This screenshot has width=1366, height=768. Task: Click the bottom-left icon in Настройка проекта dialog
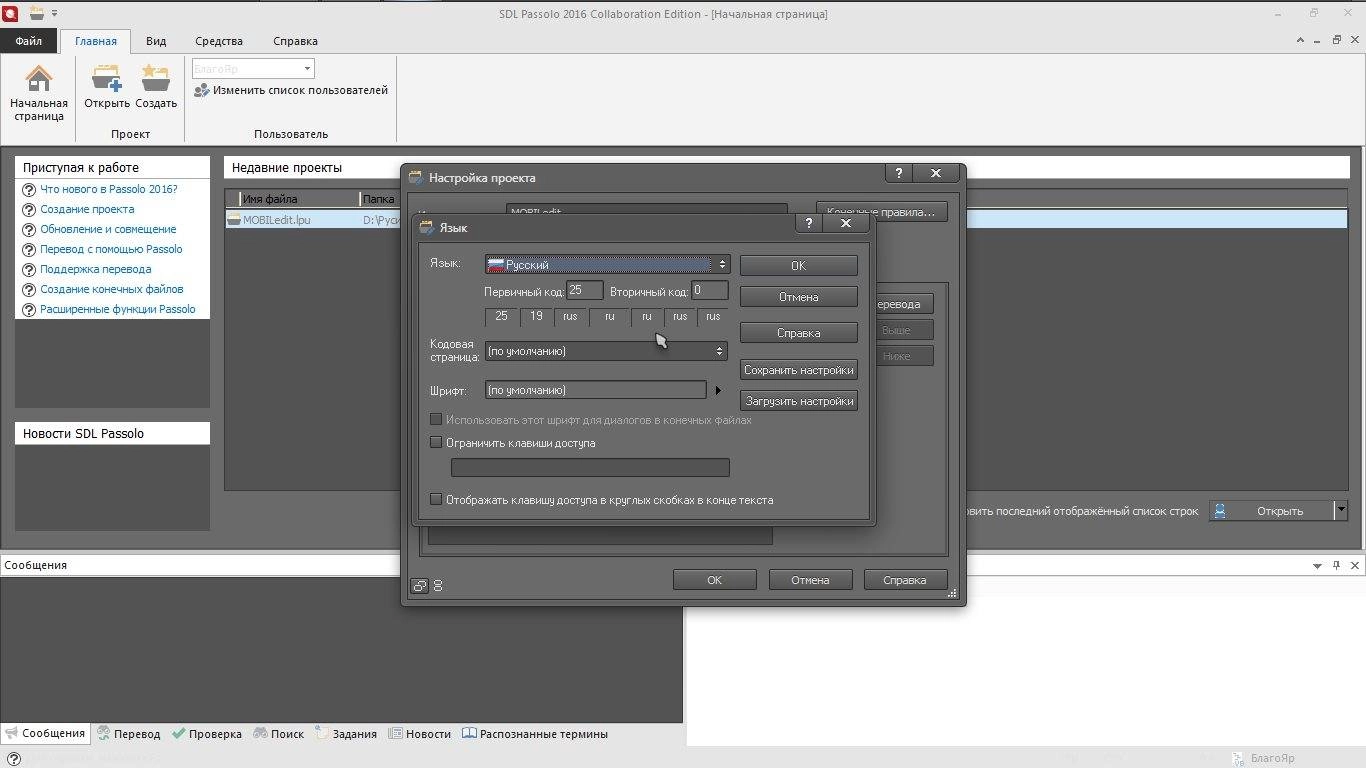pyautogui.click(x=420, y=586)
